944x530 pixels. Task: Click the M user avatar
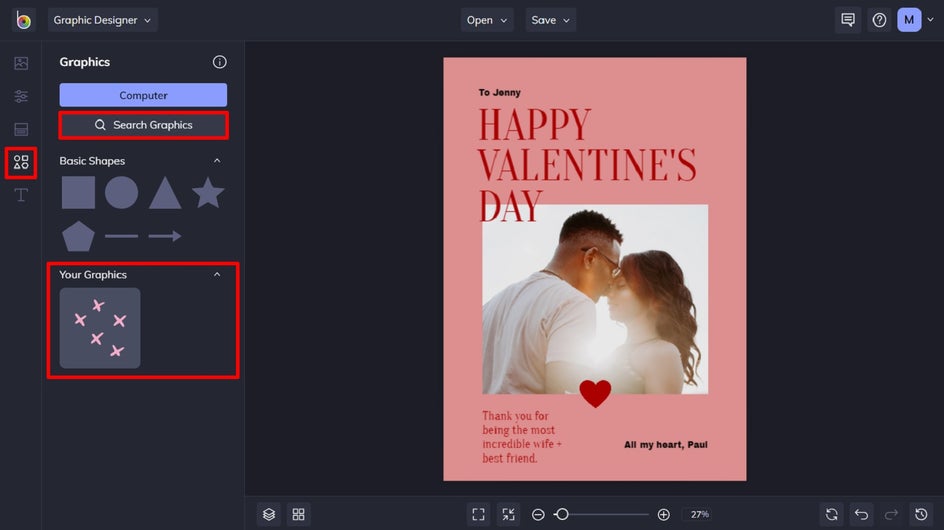pyautogui.click(x=909, y=20)
